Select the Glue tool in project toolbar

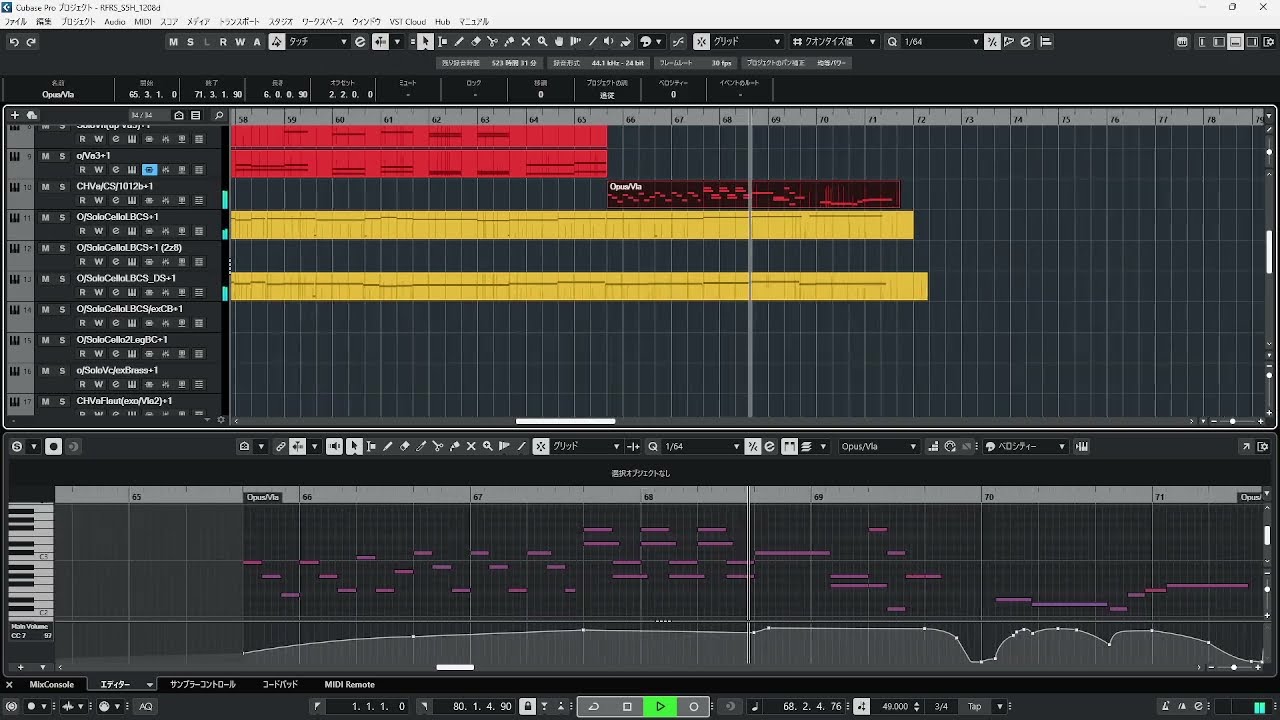click(x=509, y=42)
